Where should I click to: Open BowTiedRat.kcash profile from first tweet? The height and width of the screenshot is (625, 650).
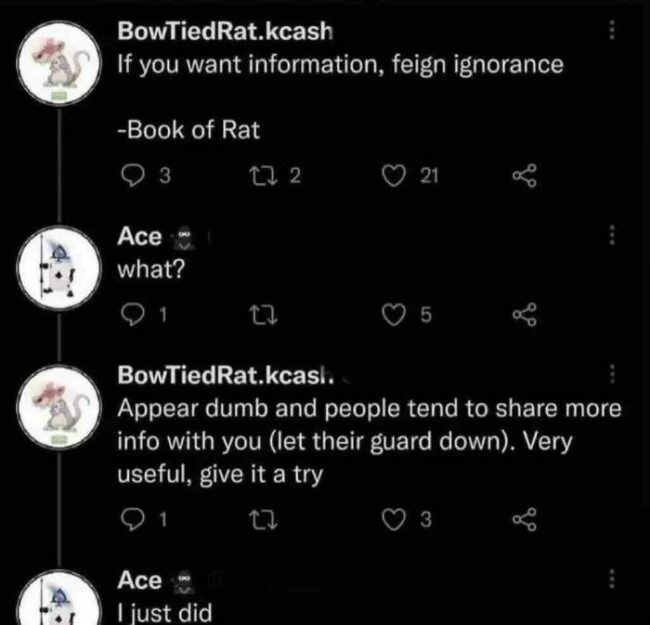tap(224, 32)
